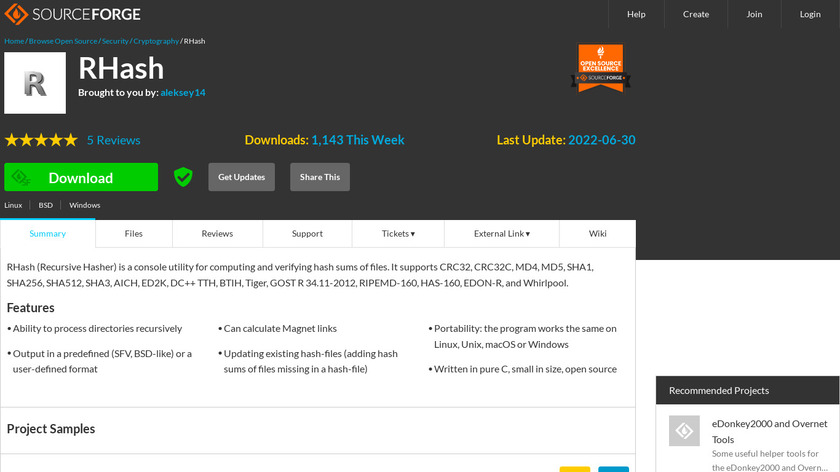Click the 2022-06-30 last update date
Image resolution: width=840 pixels, height=472 pixels.
click(x=602, y=140)
